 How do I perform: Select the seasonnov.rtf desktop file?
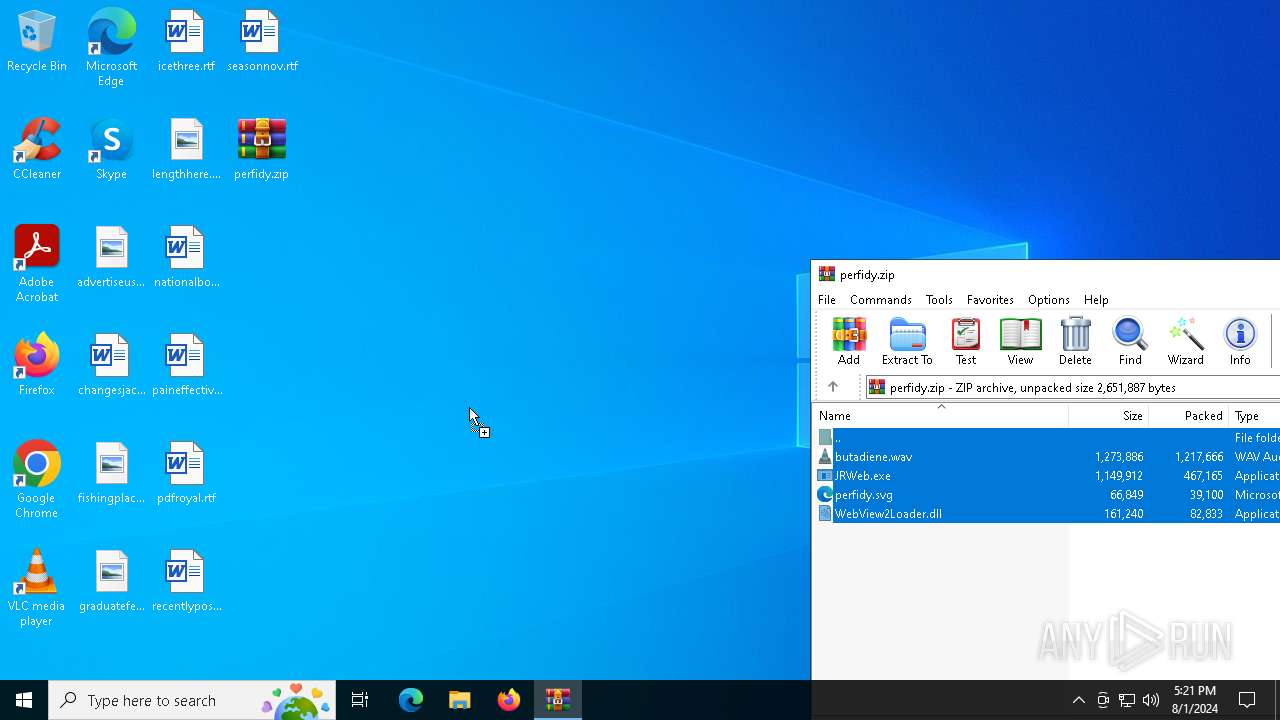click(x=262, y=42)
